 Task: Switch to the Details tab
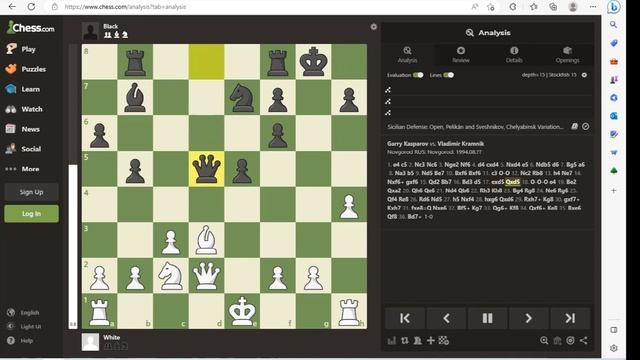514,55
